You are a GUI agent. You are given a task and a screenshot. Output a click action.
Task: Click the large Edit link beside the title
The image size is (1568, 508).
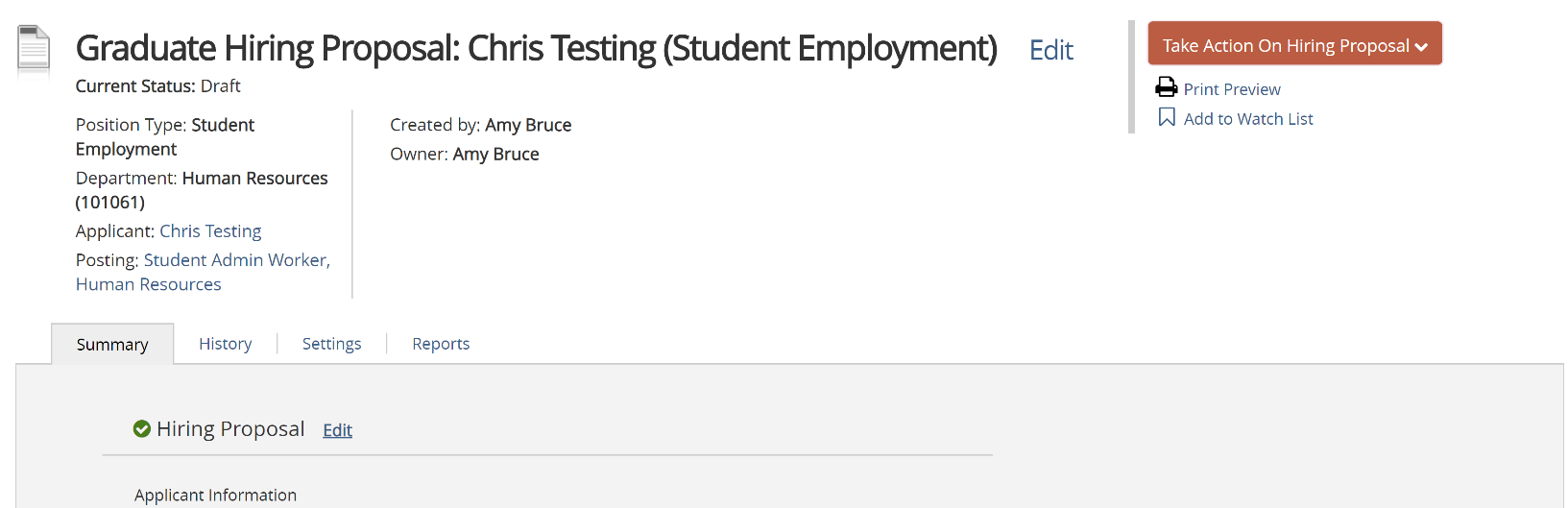pos(1050,50)
